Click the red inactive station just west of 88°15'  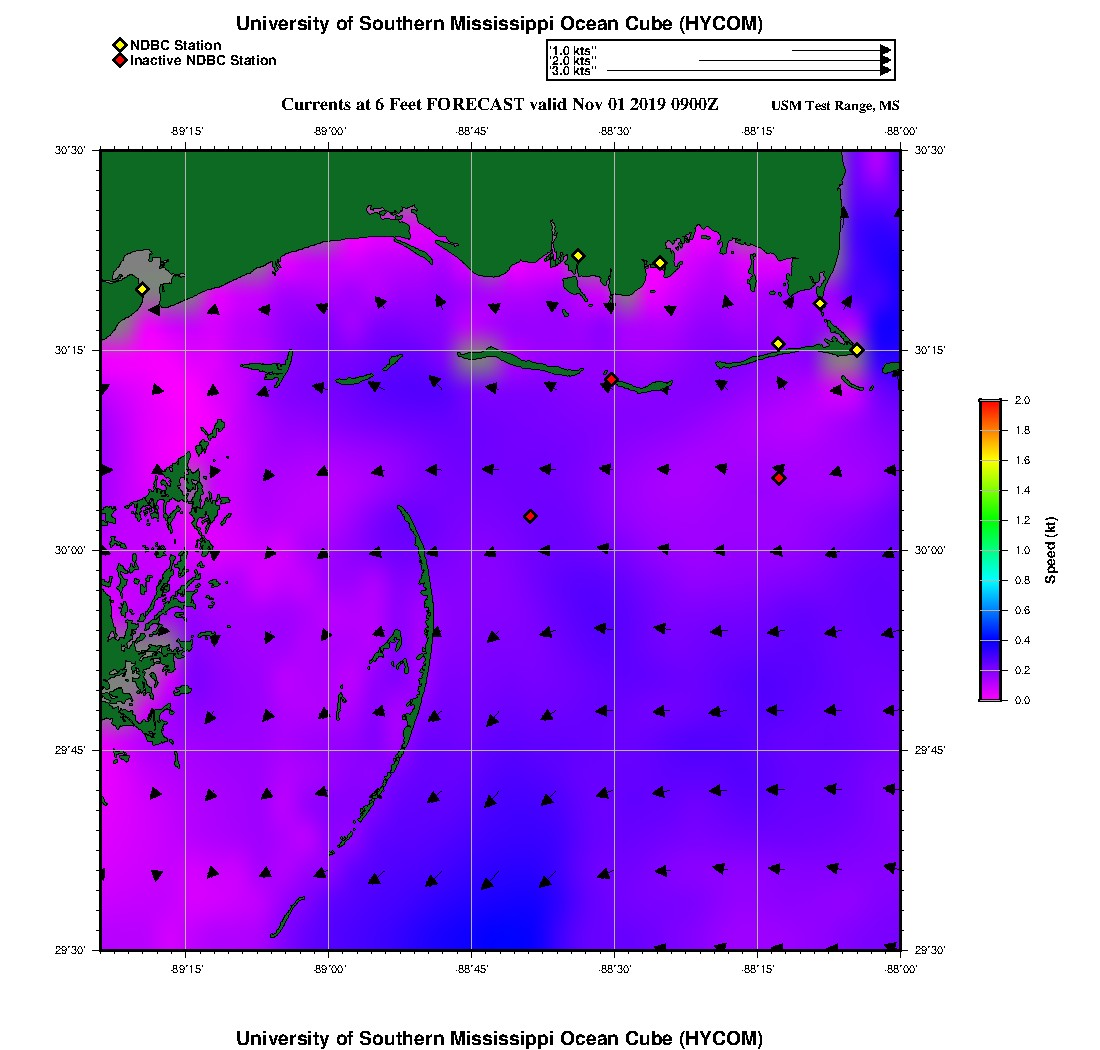click(779, 478)
